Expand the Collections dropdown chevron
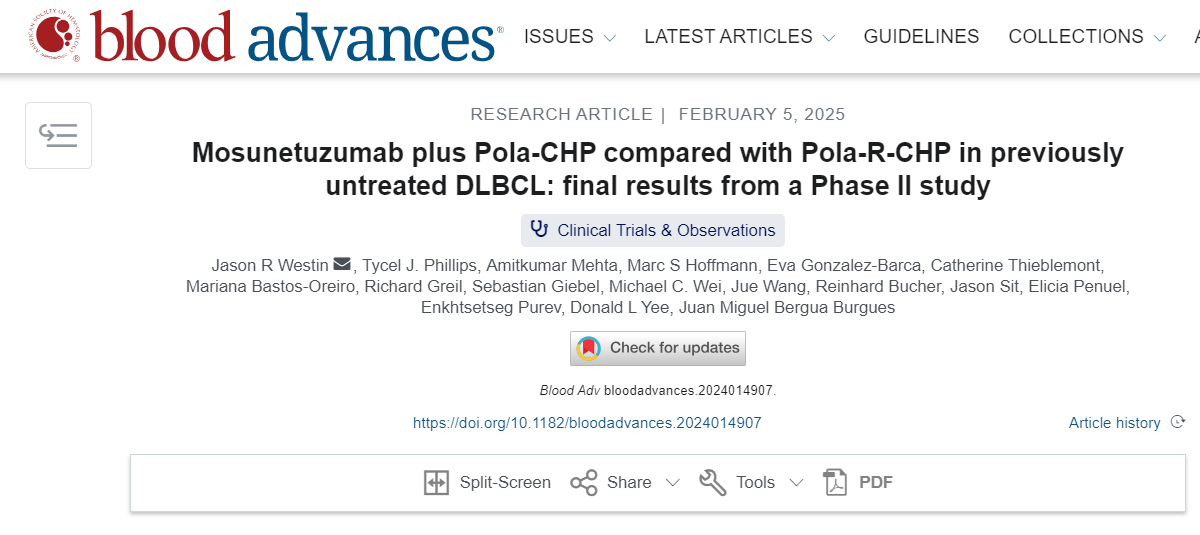Image resolution: width=1200 pixels, height=535 pixels. coord(1159,38)
